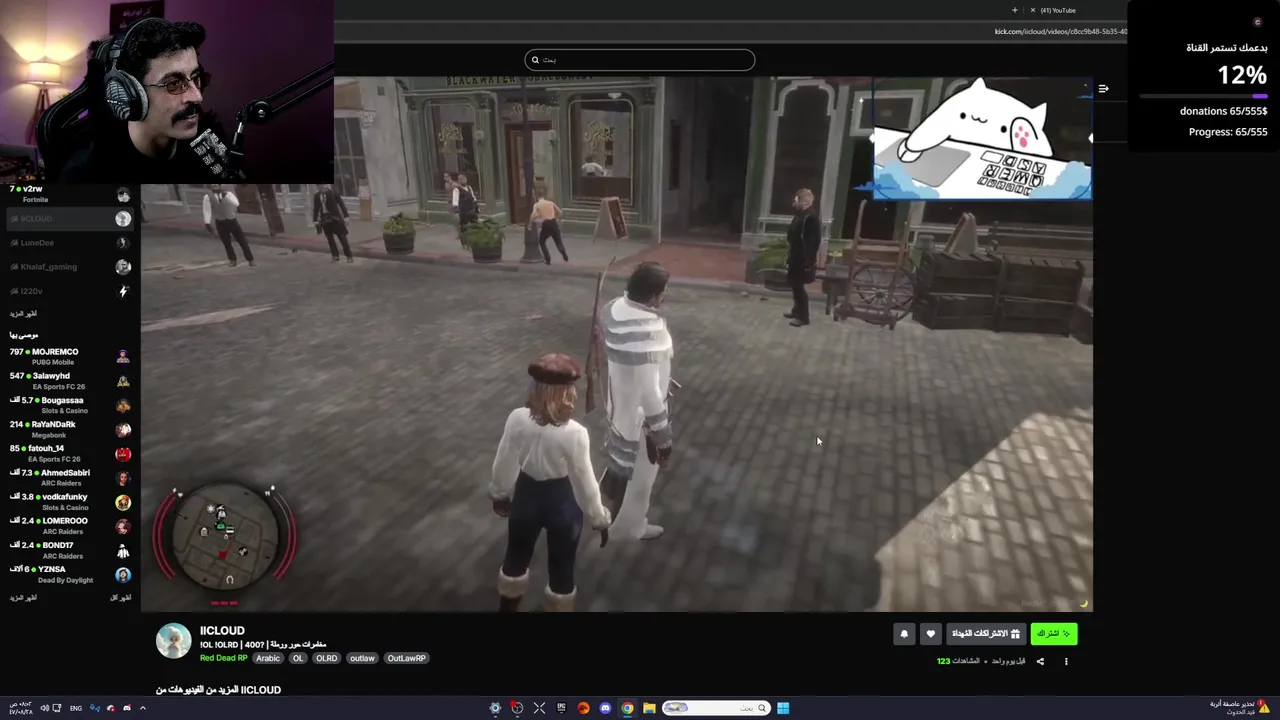Click the taskbar search box
Image resolution: width=1280 pixels, height=720 pixels.
715,708
